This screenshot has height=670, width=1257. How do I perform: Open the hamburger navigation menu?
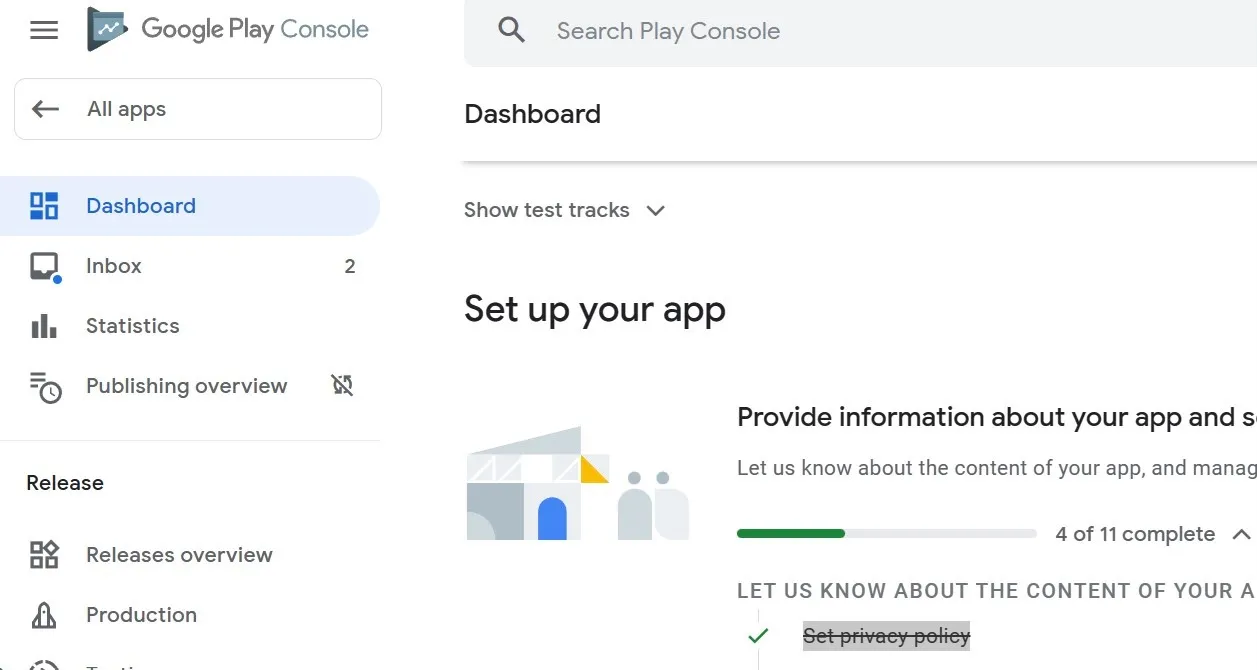coord(44,30)
